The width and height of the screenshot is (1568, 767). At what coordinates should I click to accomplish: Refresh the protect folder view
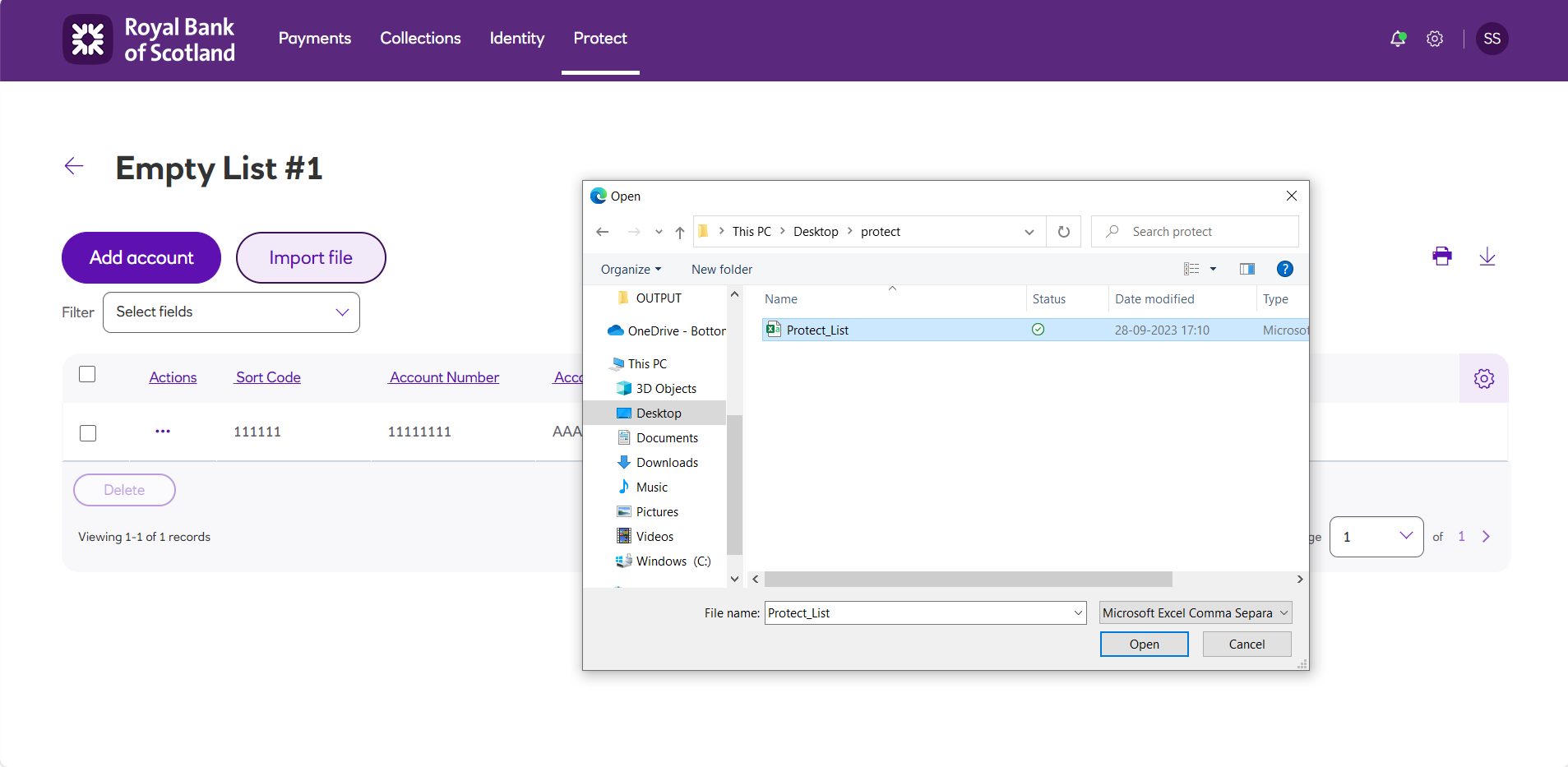coord(1064,232)
